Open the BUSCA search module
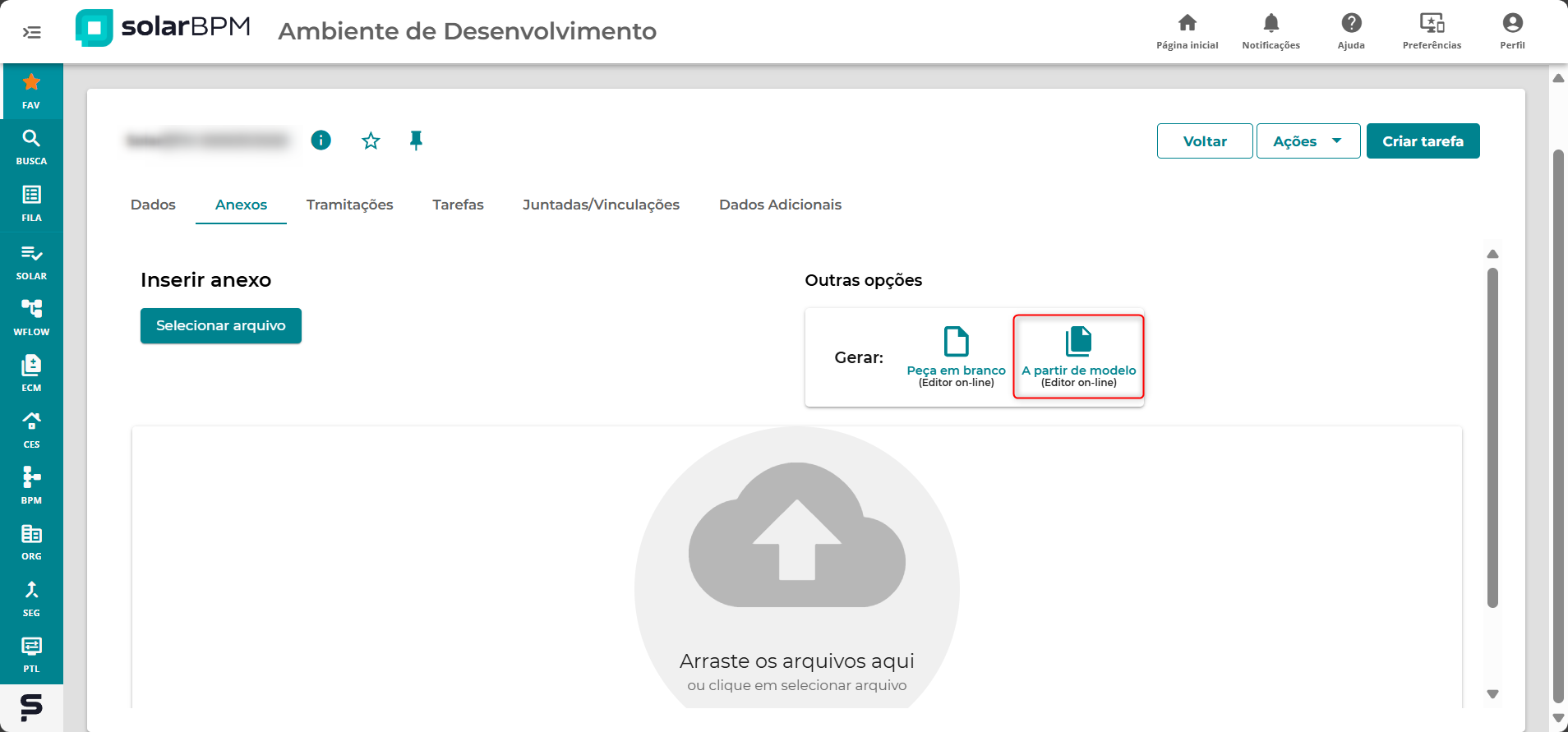 [x=31, y=147]
